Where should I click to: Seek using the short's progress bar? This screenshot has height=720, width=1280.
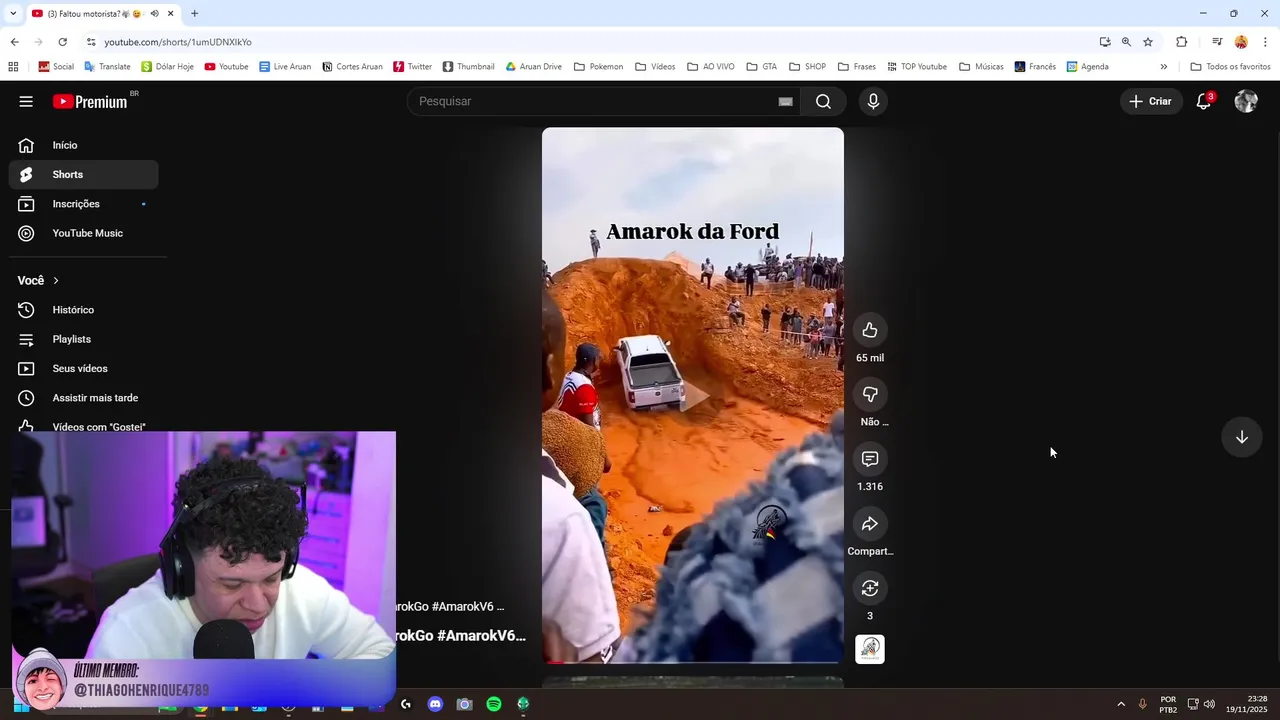(x=693, y=661)
